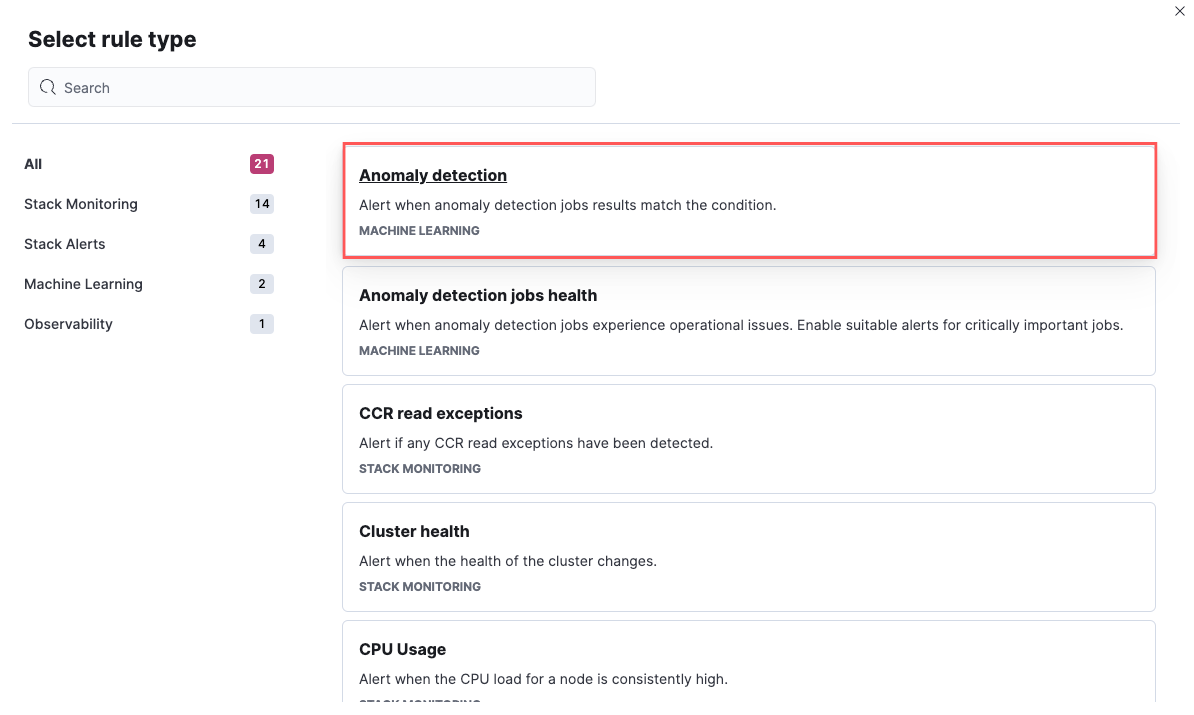Click the magnifying glass search icon
1194x715 pixels.
47,87
